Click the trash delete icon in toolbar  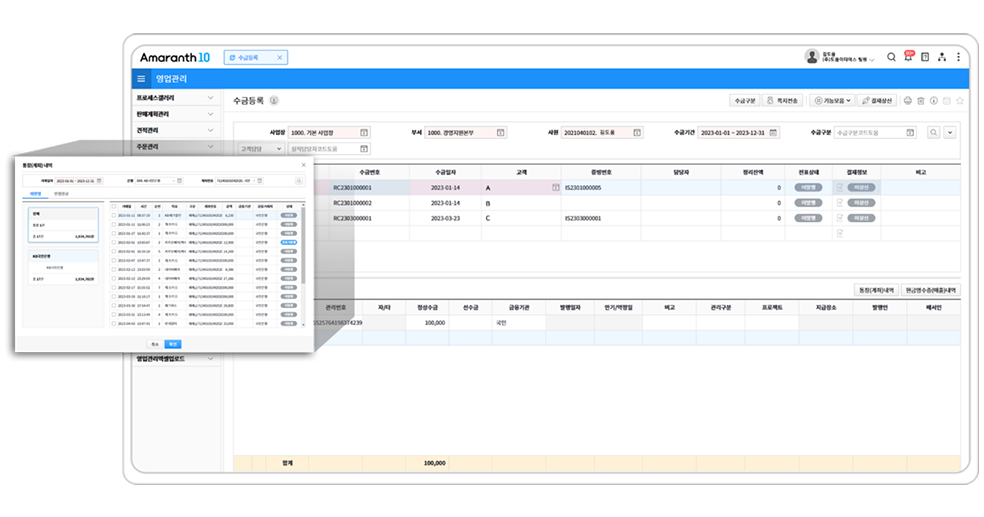[x=921, y=101]
